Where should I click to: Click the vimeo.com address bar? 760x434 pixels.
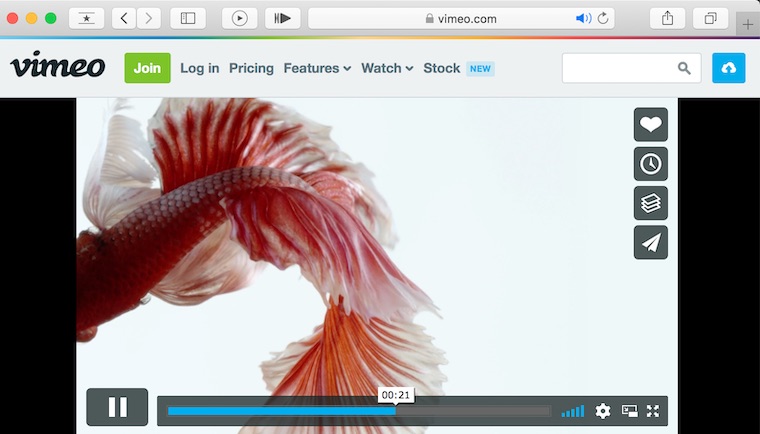pos(461,18)
